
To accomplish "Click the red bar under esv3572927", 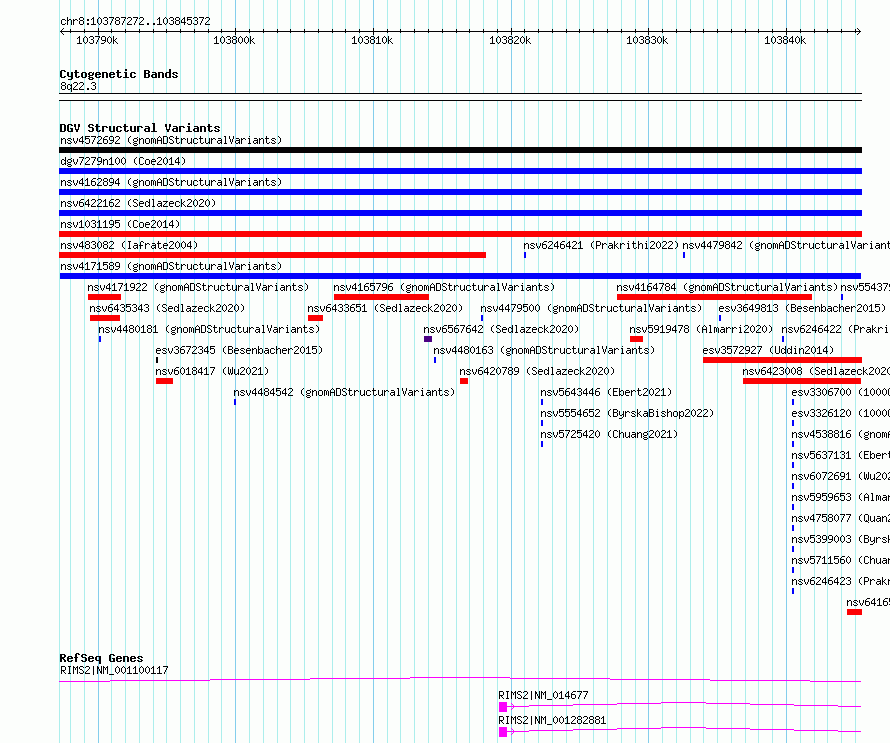I will (782, 360).
